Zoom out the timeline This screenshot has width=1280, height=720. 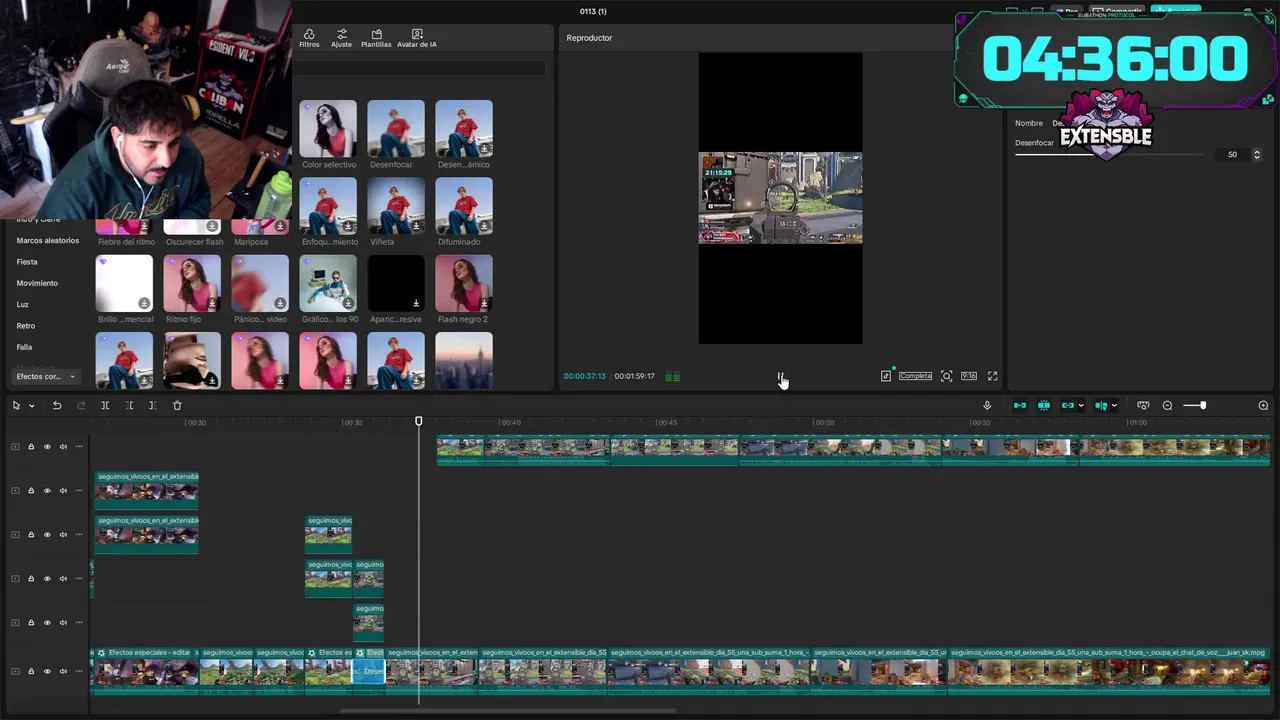(x=1167, y=405)
